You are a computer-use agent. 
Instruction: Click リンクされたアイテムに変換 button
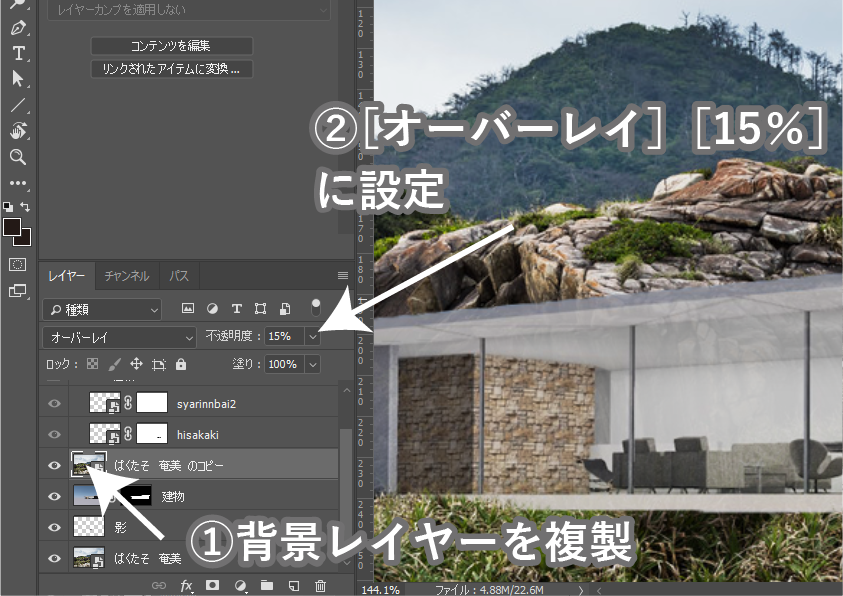click(172, 69)
